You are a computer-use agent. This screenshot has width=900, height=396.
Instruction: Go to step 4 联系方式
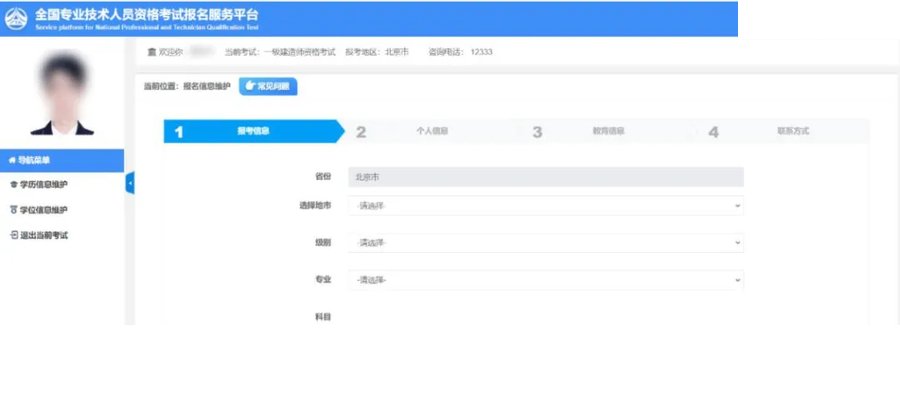(x=783, y=131)
